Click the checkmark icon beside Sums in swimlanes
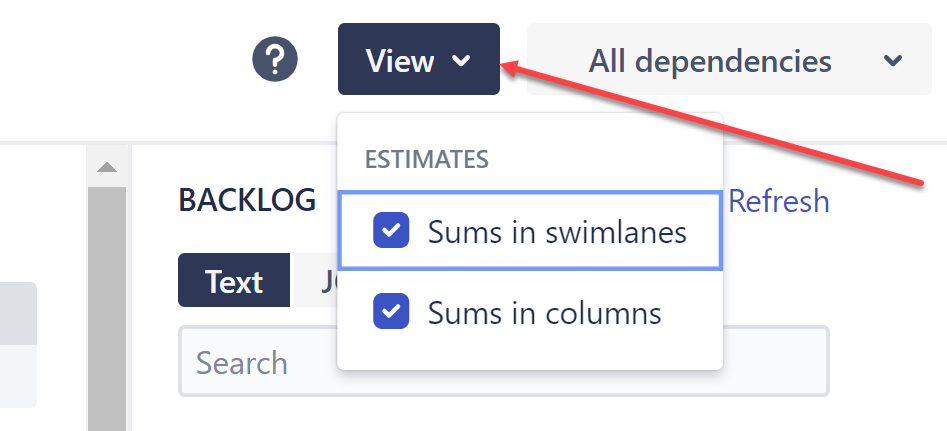This screenshot has width=947, height=431. pos(391,232)
